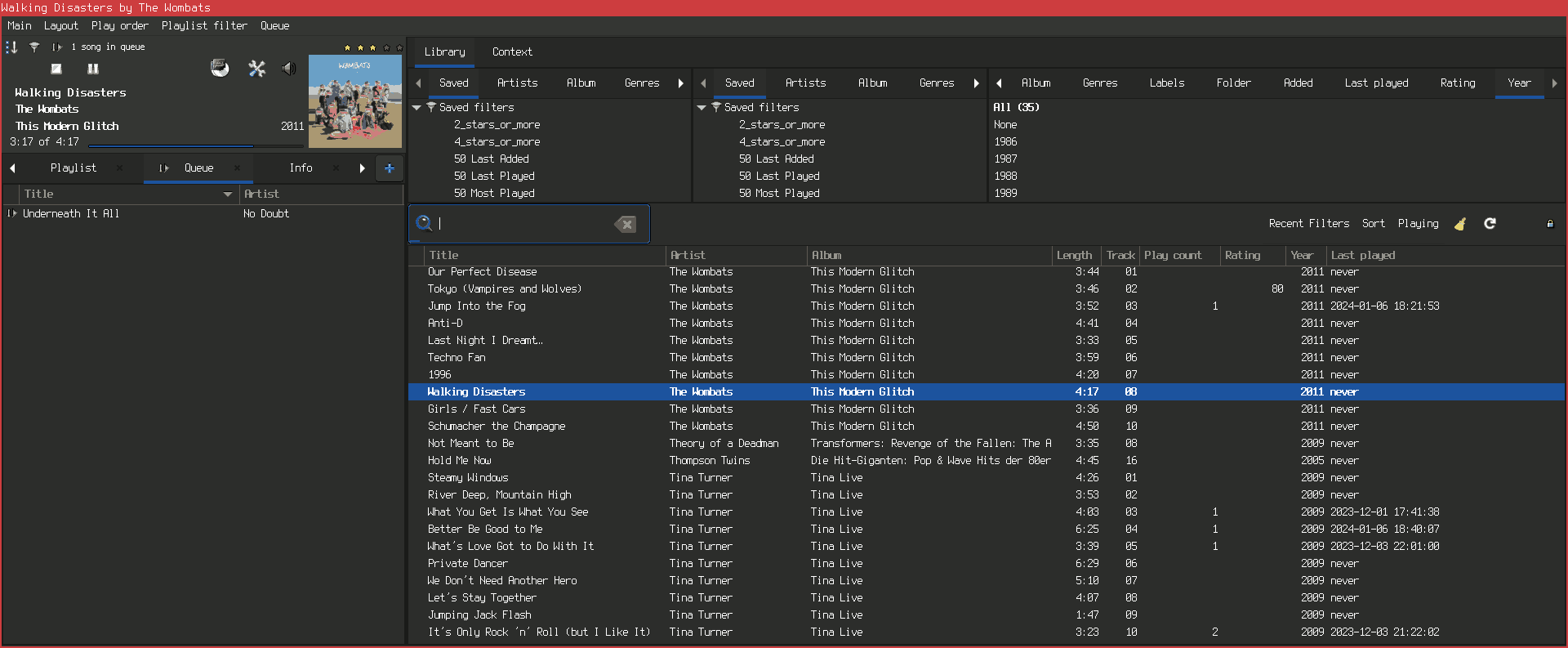Switch to the Context tab
The height and width of the screenshot is (648, 1568).
(x=512, y=51)
